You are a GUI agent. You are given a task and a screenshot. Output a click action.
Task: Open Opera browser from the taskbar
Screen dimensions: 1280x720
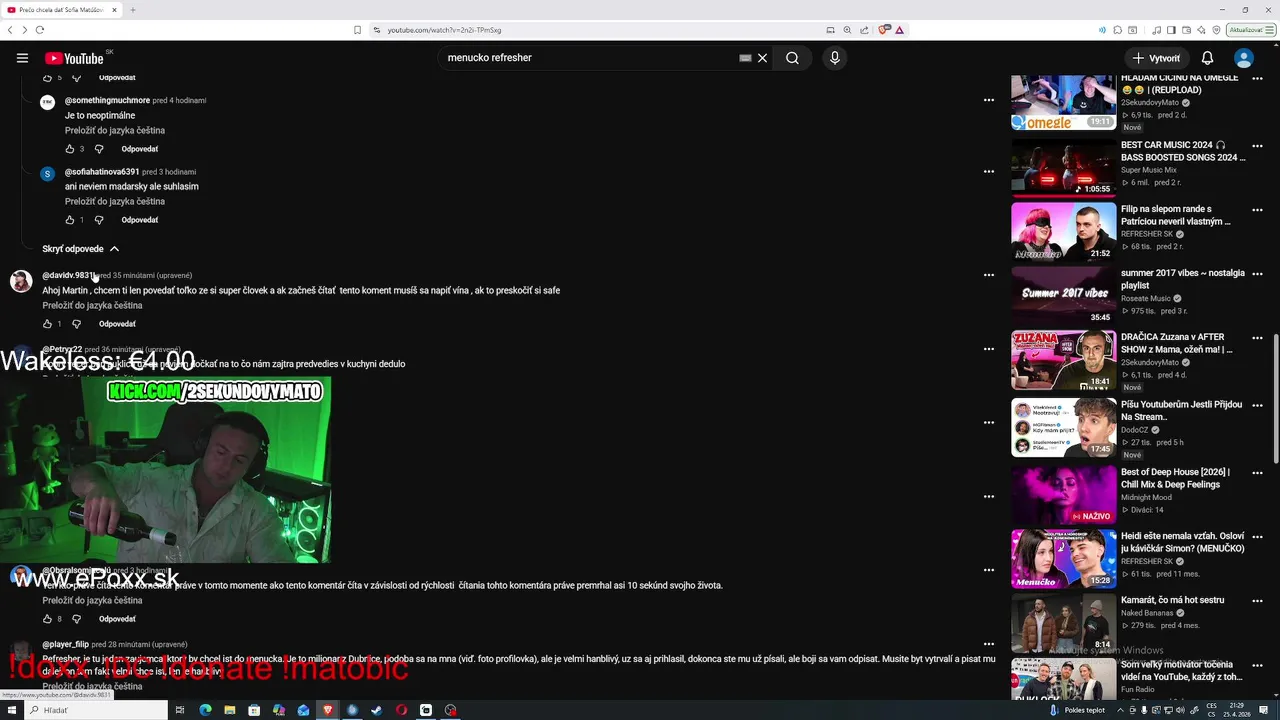coord(401,710)
